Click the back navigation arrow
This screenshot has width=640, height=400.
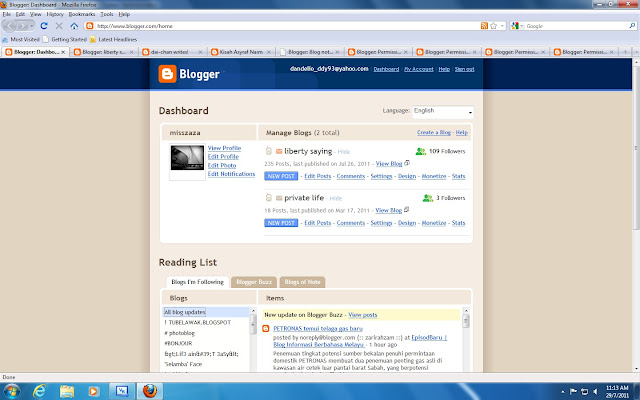tap(10, 26)
